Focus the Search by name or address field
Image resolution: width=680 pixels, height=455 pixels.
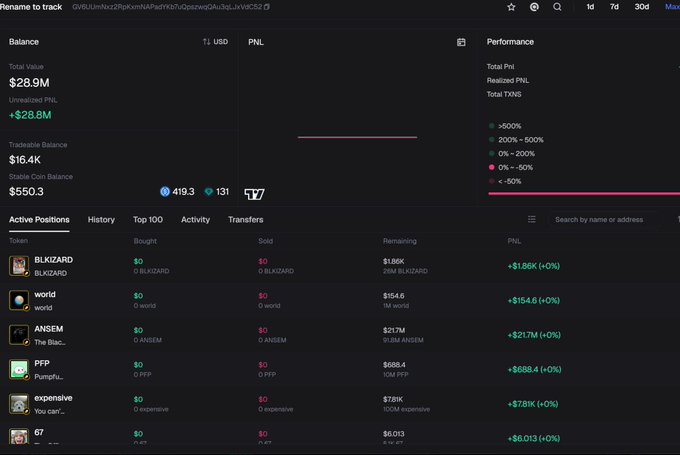pos(604,219)
